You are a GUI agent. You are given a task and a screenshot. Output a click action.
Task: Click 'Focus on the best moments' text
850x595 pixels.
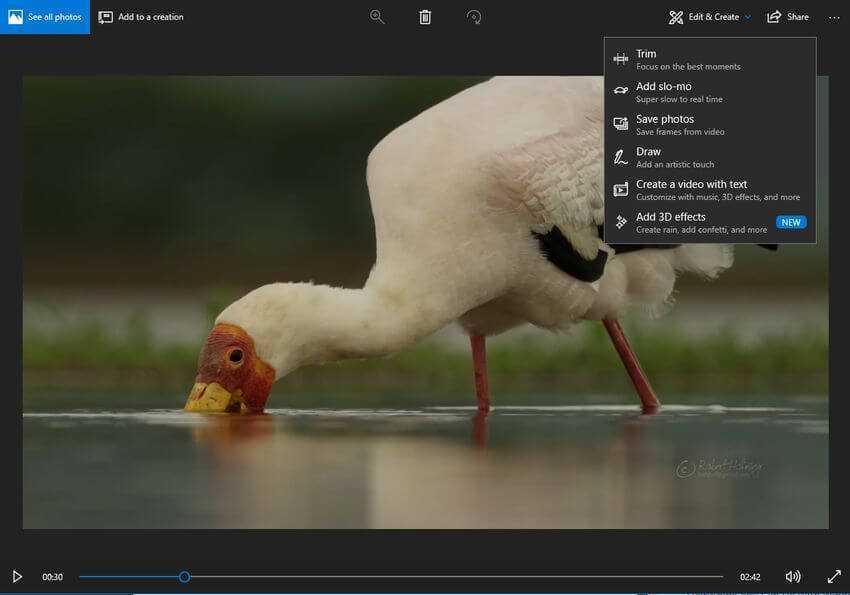point(688,67)
